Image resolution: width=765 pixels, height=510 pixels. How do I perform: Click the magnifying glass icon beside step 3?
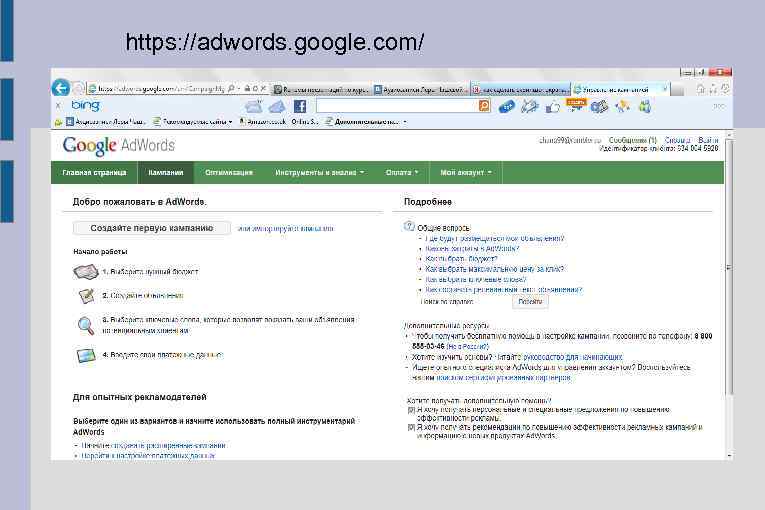(x=86, y=326)
